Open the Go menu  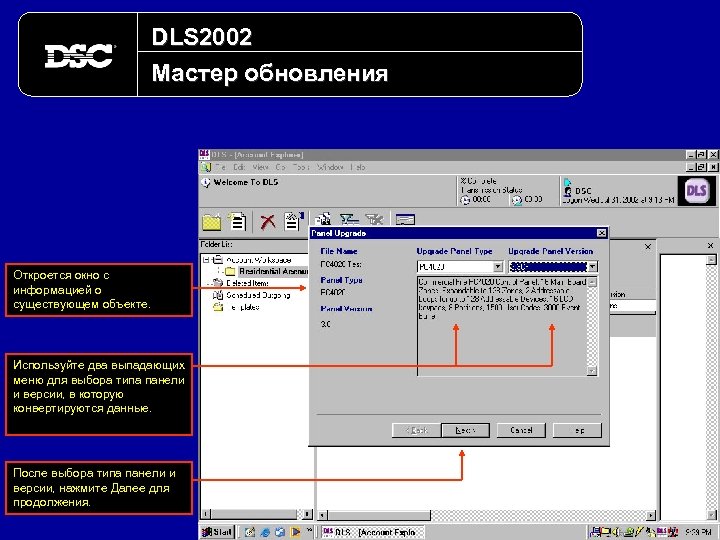281,167
